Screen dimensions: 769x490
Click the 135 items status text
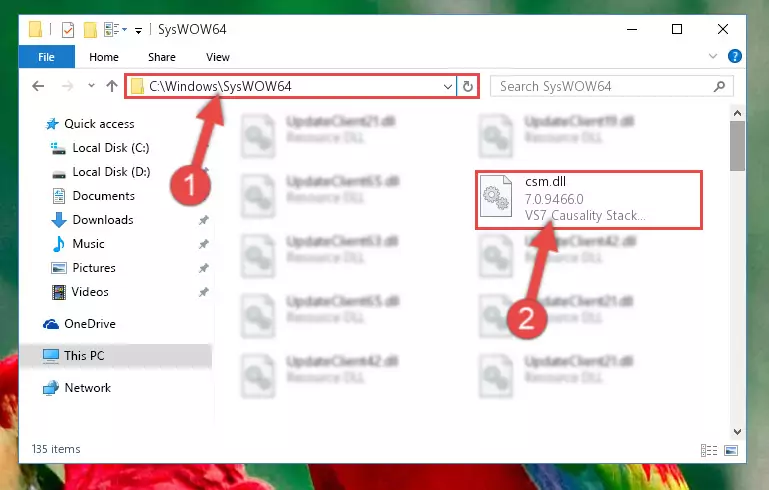[56, 449]
